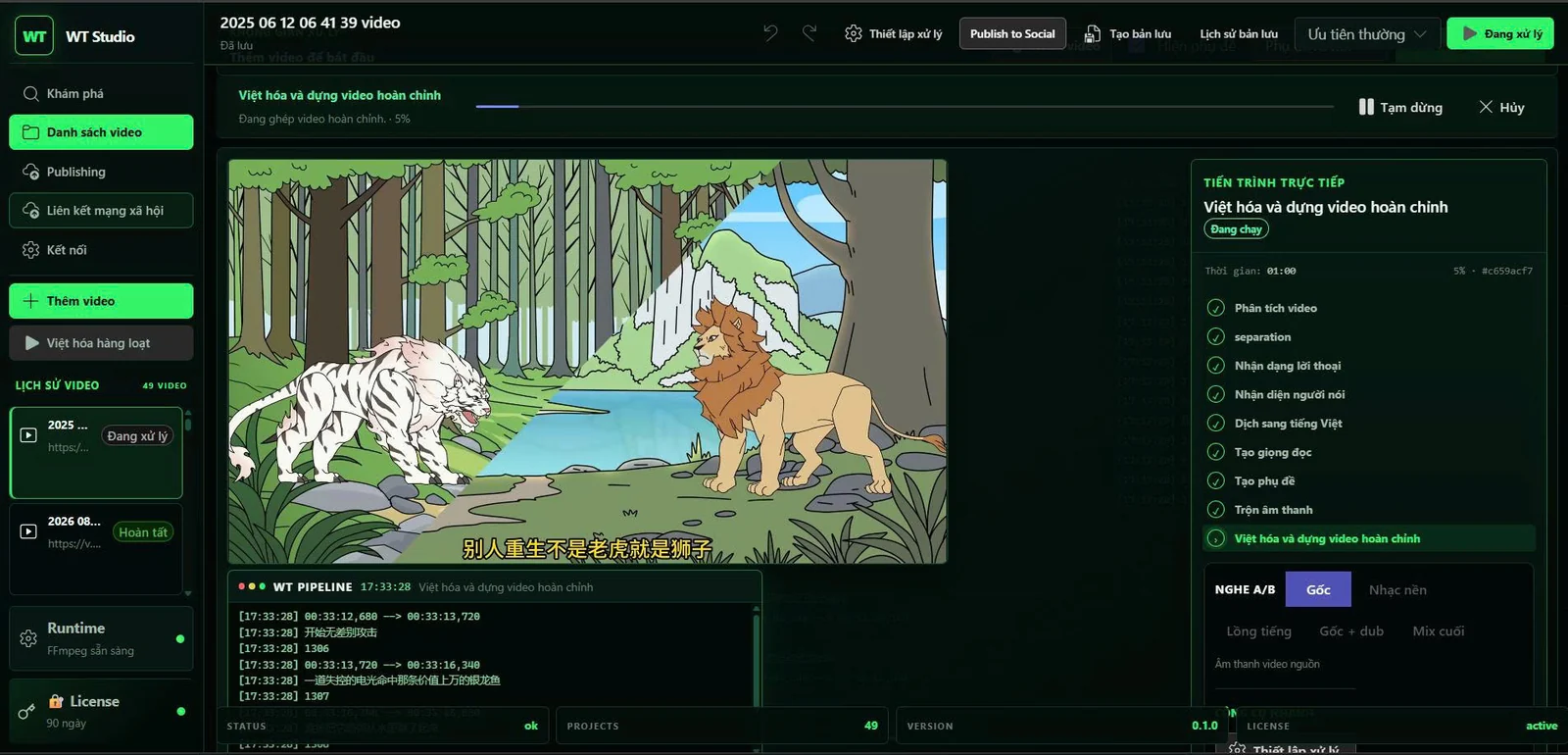Click the link icon for Liên kết mạng xã hội
This screenshot has width=1568, height=755.
click(30, 211)
